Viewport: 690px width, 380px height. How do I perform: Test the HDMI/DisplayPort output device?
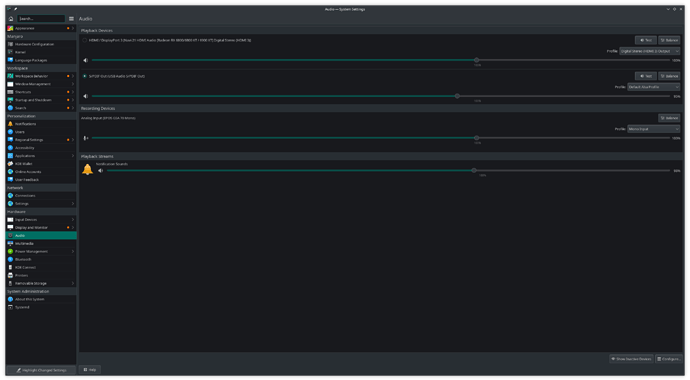click(646, 40)
